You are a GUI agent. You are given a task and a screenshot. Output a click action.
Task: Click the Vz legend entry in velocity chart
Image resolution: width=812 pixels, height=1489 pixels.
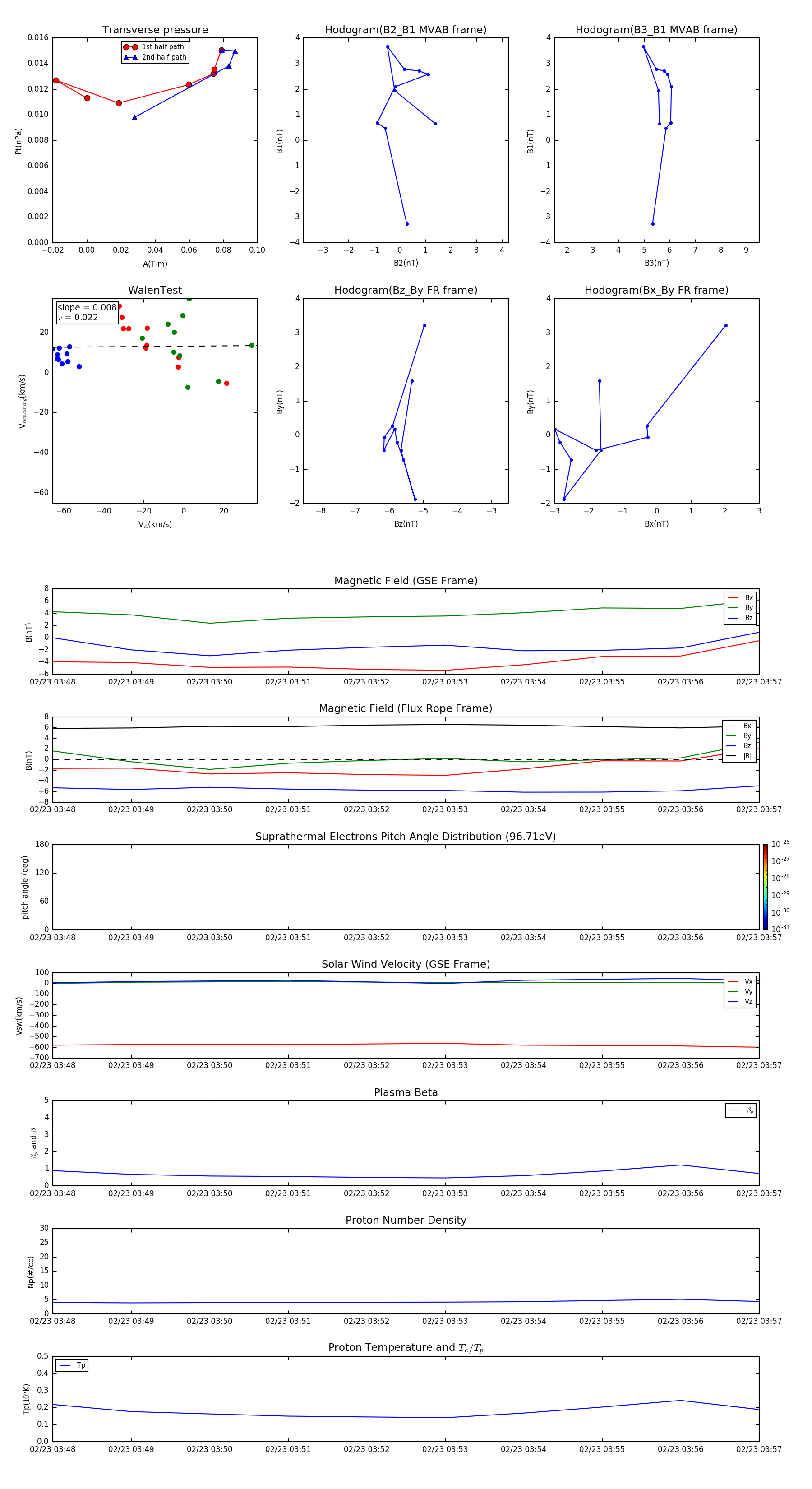(x=740, y=1002)
